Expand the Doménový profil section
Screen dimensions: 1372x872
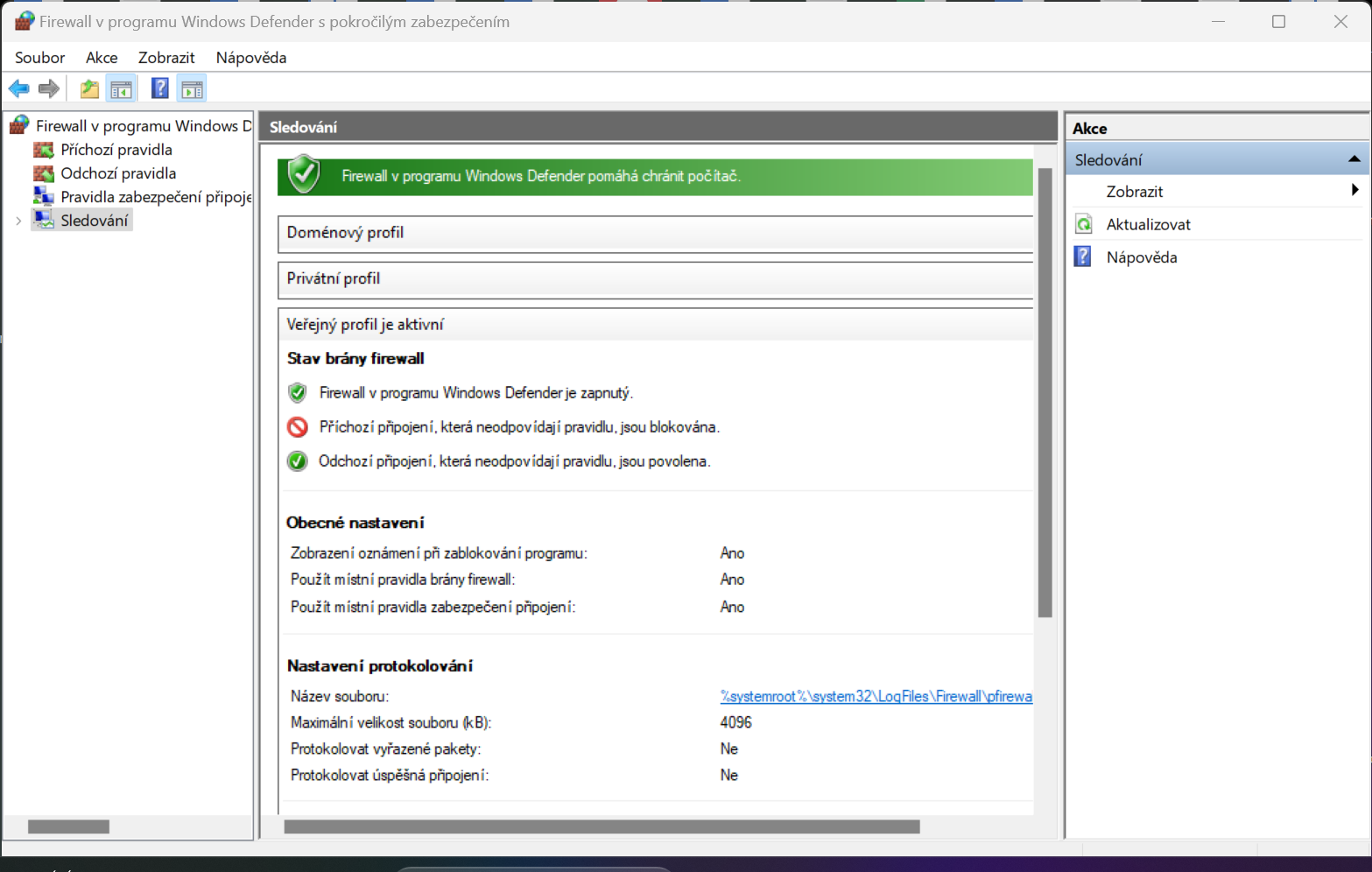coord(655,233)
